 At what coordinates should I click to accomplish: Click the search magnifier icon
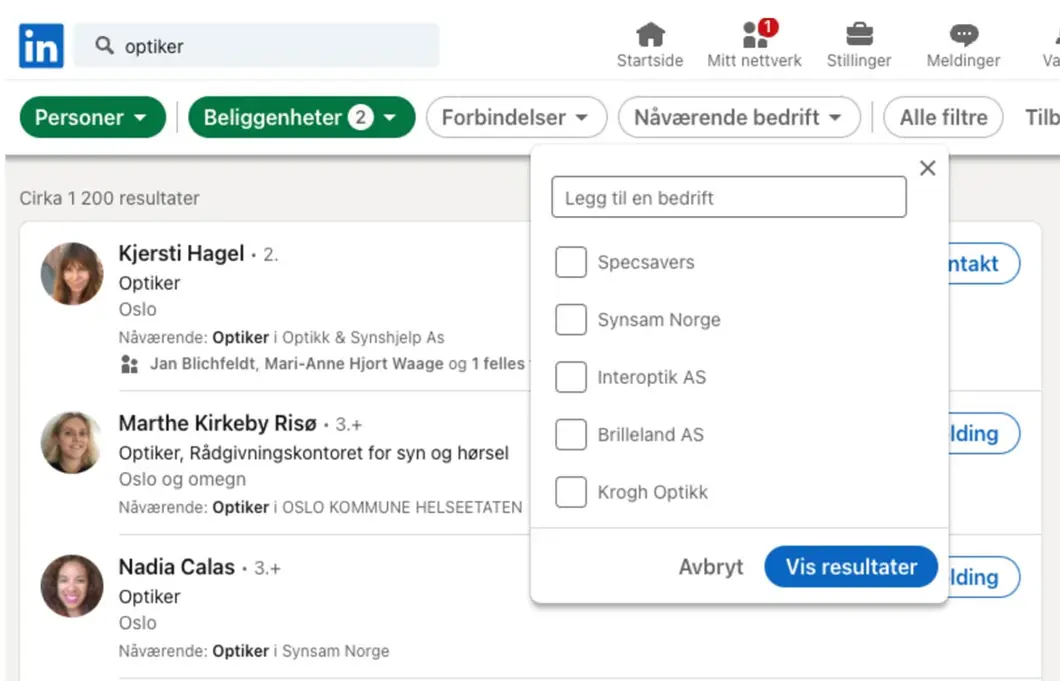[104, 45]
